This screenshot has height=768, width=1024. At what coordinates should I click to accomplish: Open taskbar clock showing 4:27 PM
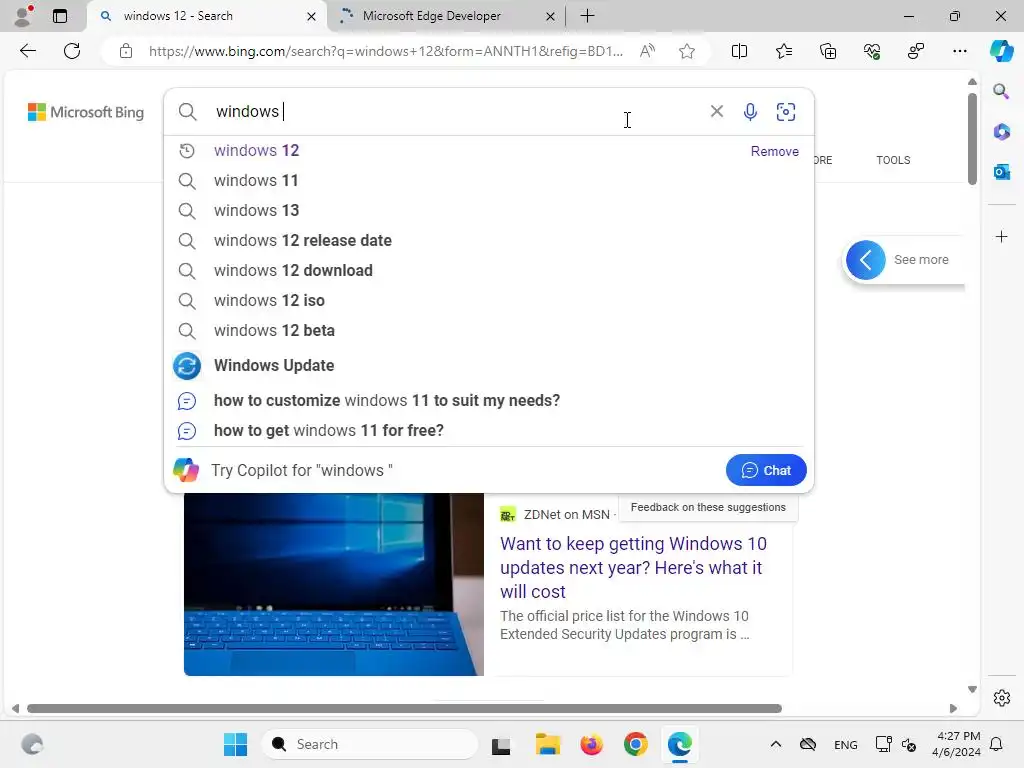tap(956, 744)
